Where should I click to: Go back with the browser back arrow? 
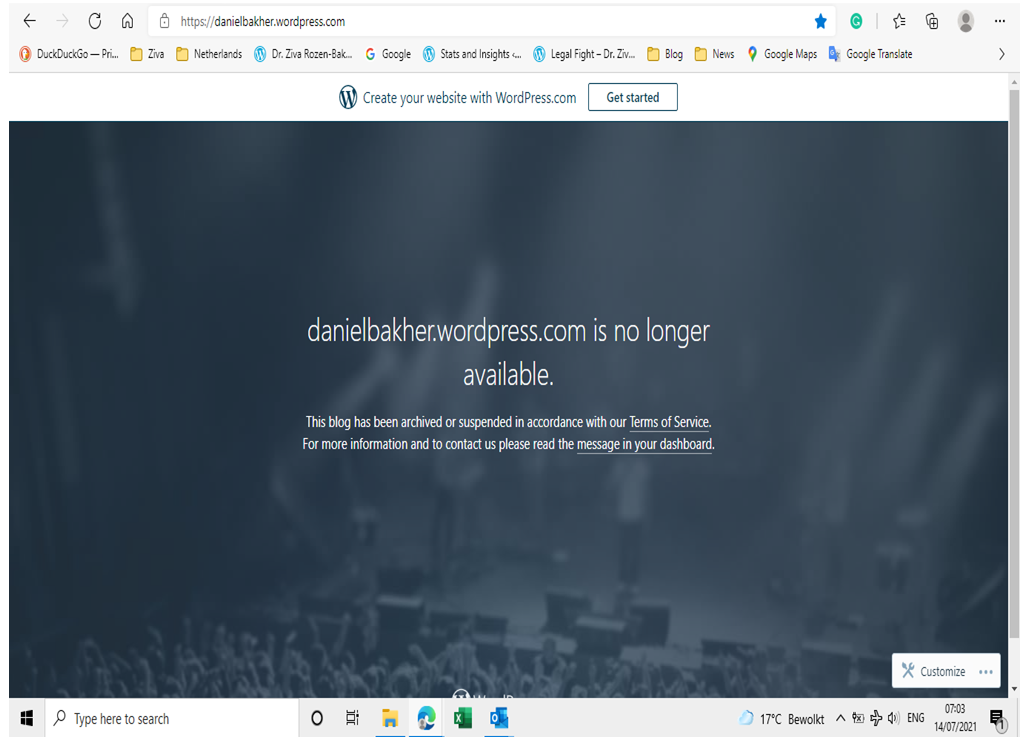coord(29,21)
